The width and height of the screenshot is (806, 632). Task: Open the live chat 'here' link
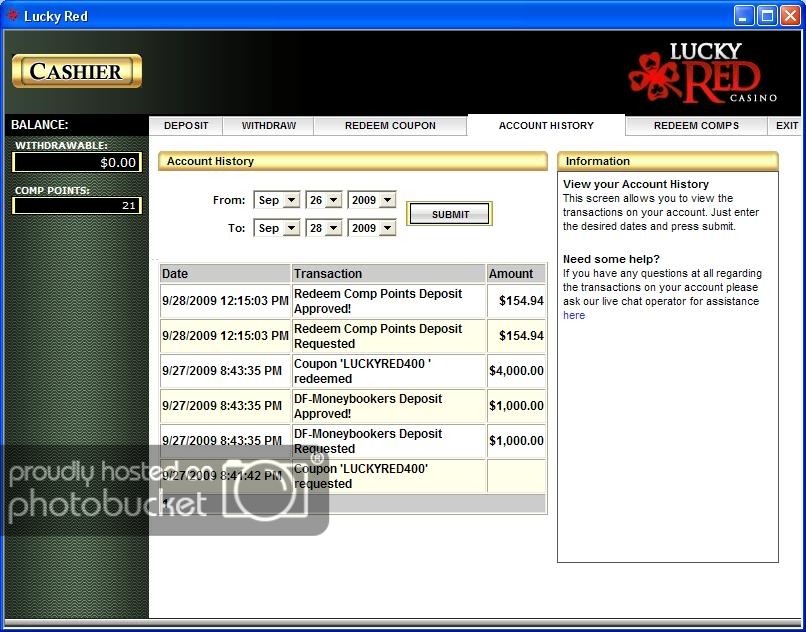point(574,315)
